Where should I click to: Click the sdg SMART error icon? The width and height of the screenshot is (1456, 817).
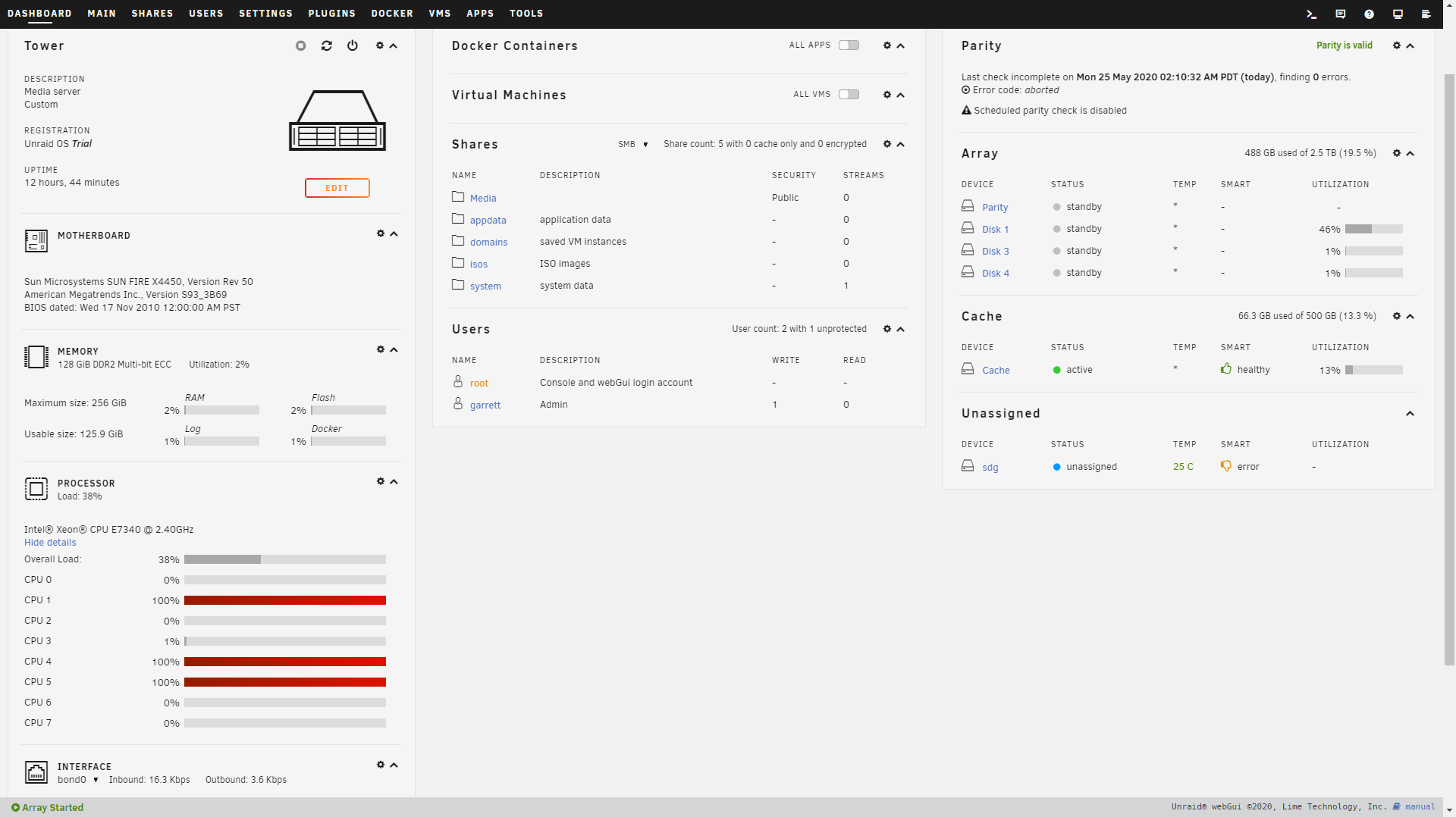[x=1225, y=466]
